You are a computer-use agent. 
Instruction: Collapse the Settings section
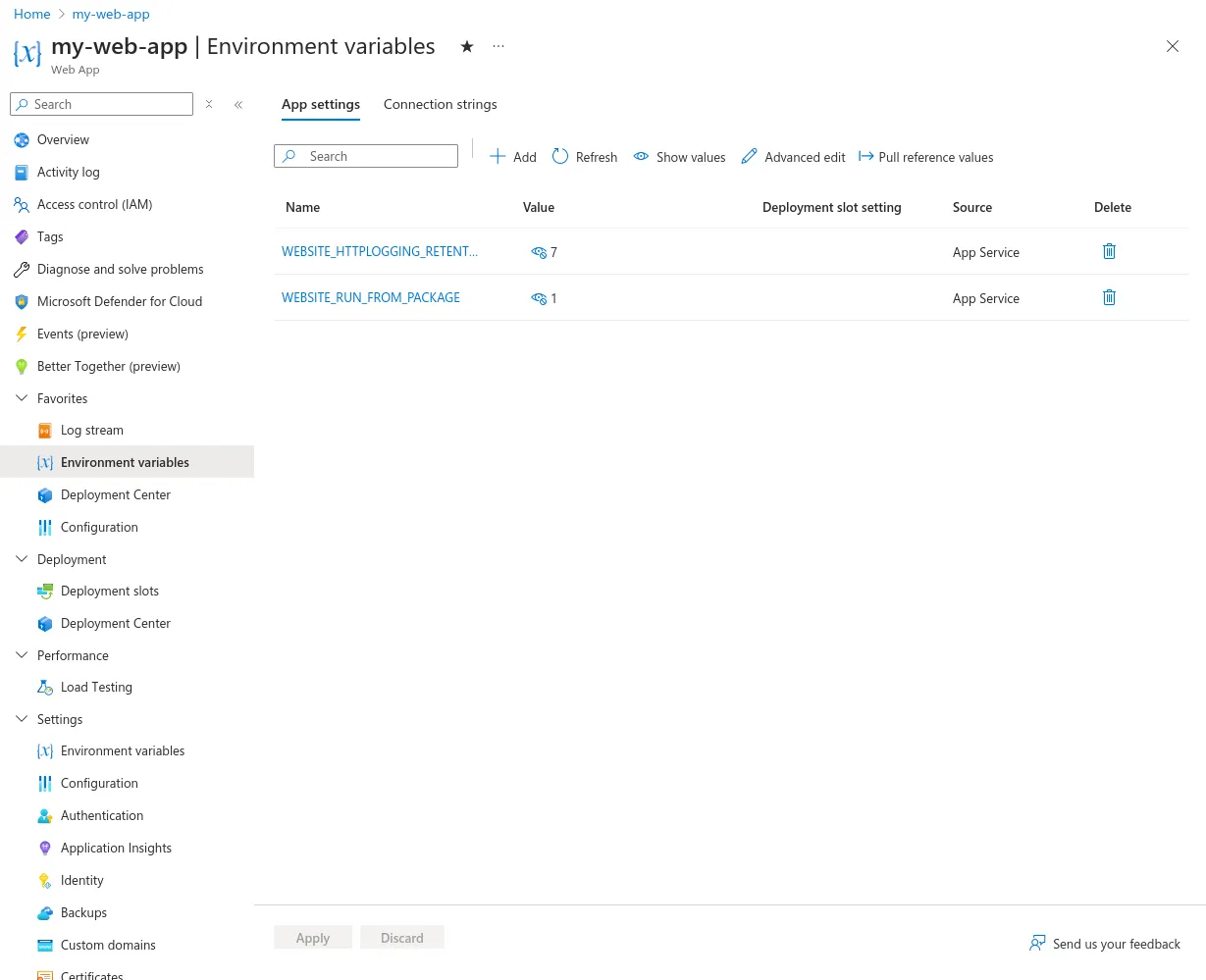(22, 719)
